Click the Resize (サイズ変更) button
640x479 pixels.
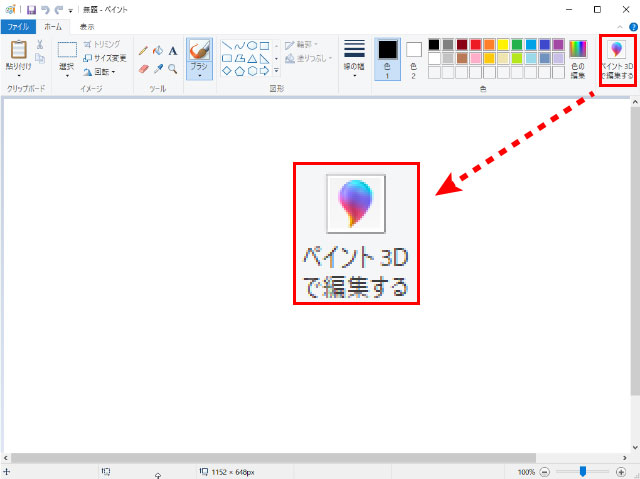(x=104, y=58)
